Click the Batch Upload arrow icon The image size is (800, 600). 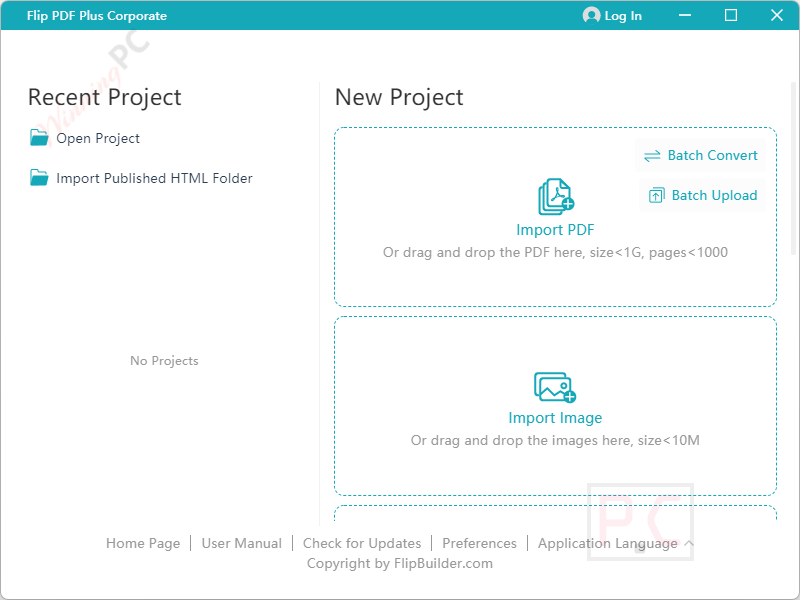(657, 195)
